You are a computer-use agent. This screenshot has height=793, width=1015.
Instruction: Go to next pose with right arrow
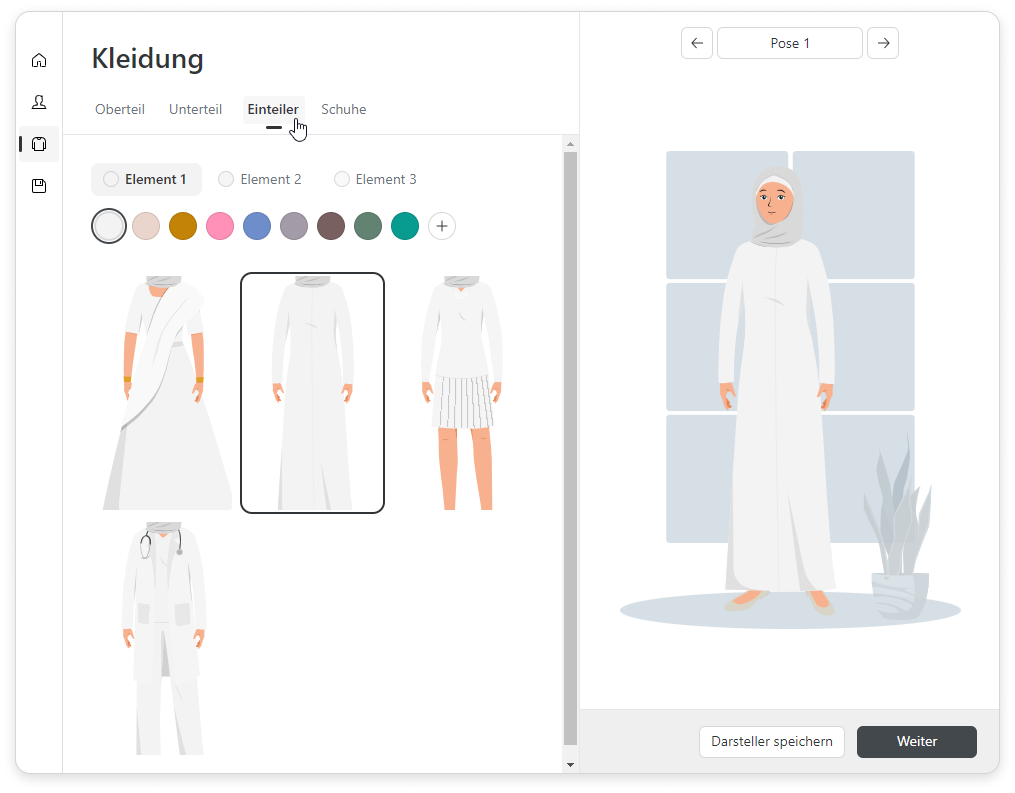(883, 43)
